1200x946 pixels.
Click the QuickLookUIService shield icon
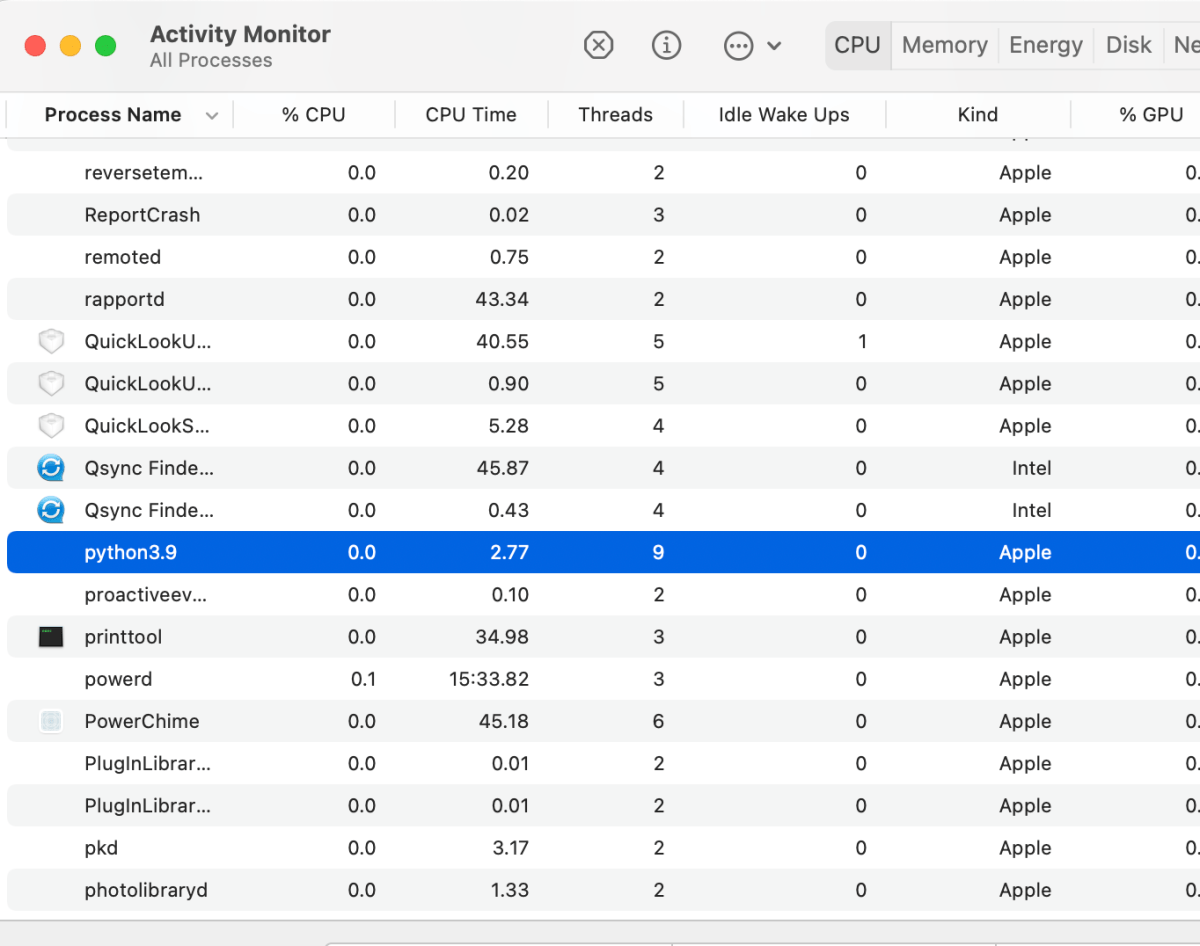(x=50, y=341)
